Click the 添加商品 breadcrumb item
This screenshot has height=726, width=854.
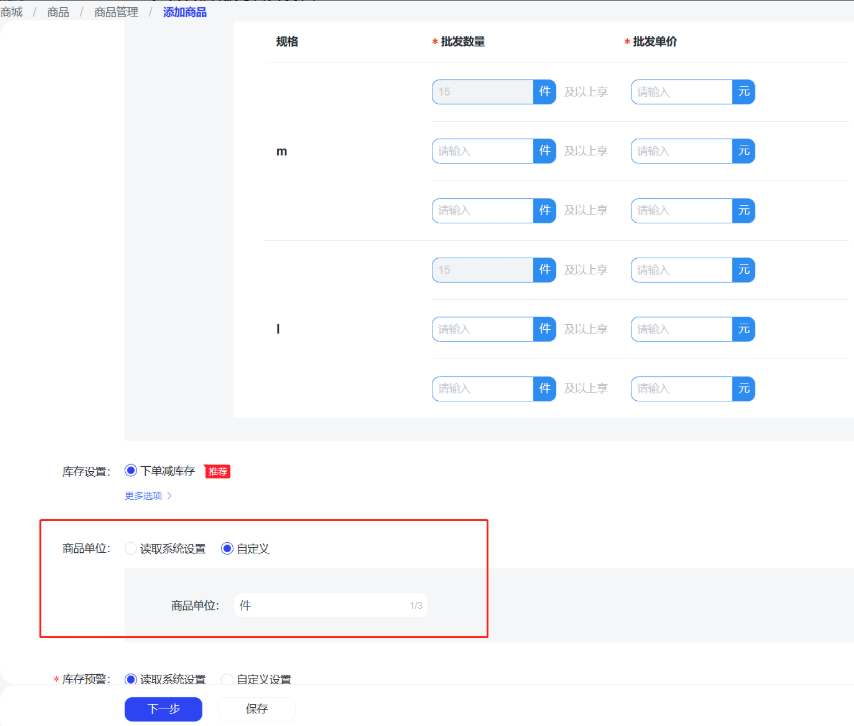click(185, 12)
